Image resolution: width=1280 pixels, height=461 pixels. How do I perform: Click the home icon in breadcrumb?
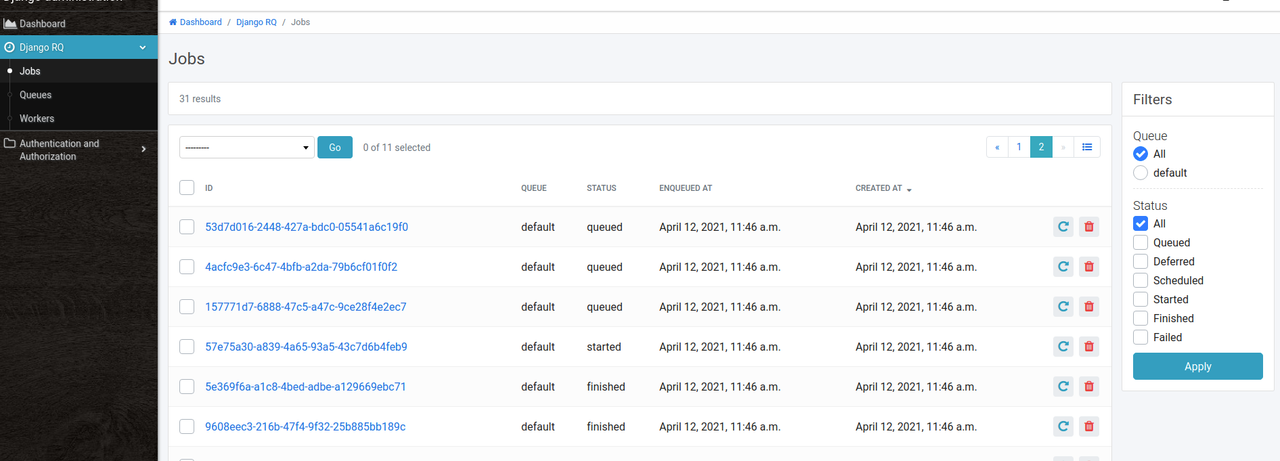point(173,22)
